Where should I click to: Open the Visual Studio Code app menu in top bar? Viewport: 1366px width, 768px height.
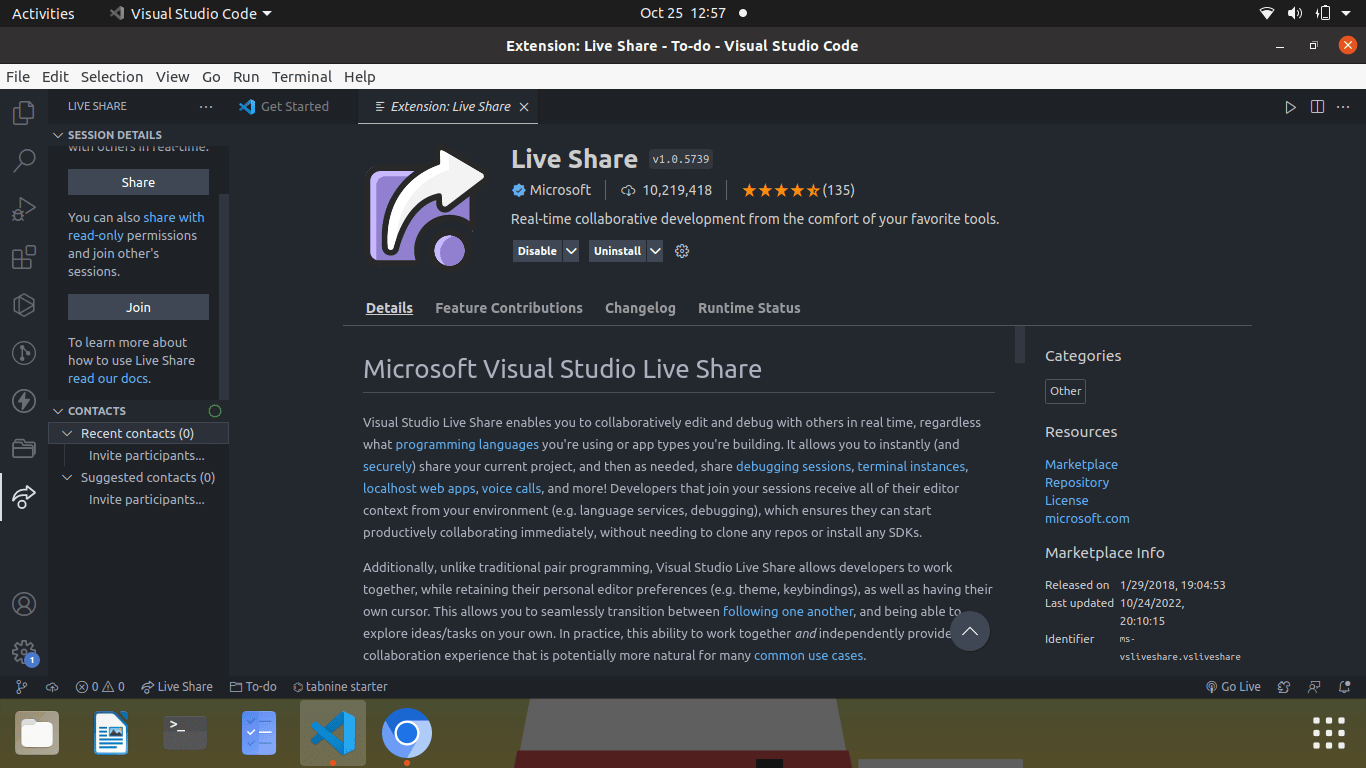(x=190, y=14)
